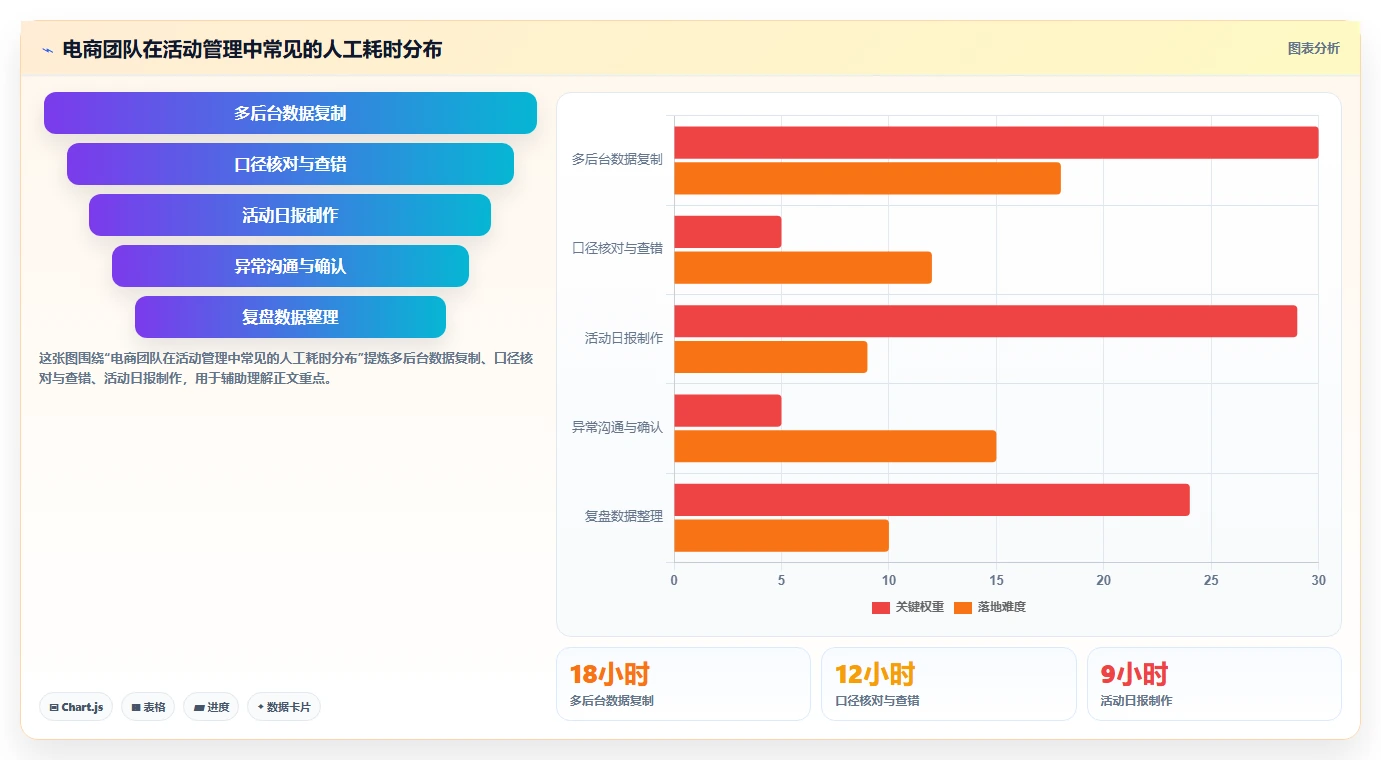1381x760 pixels.
Task: Open the 12小时 data card
Action: point(948,684)
